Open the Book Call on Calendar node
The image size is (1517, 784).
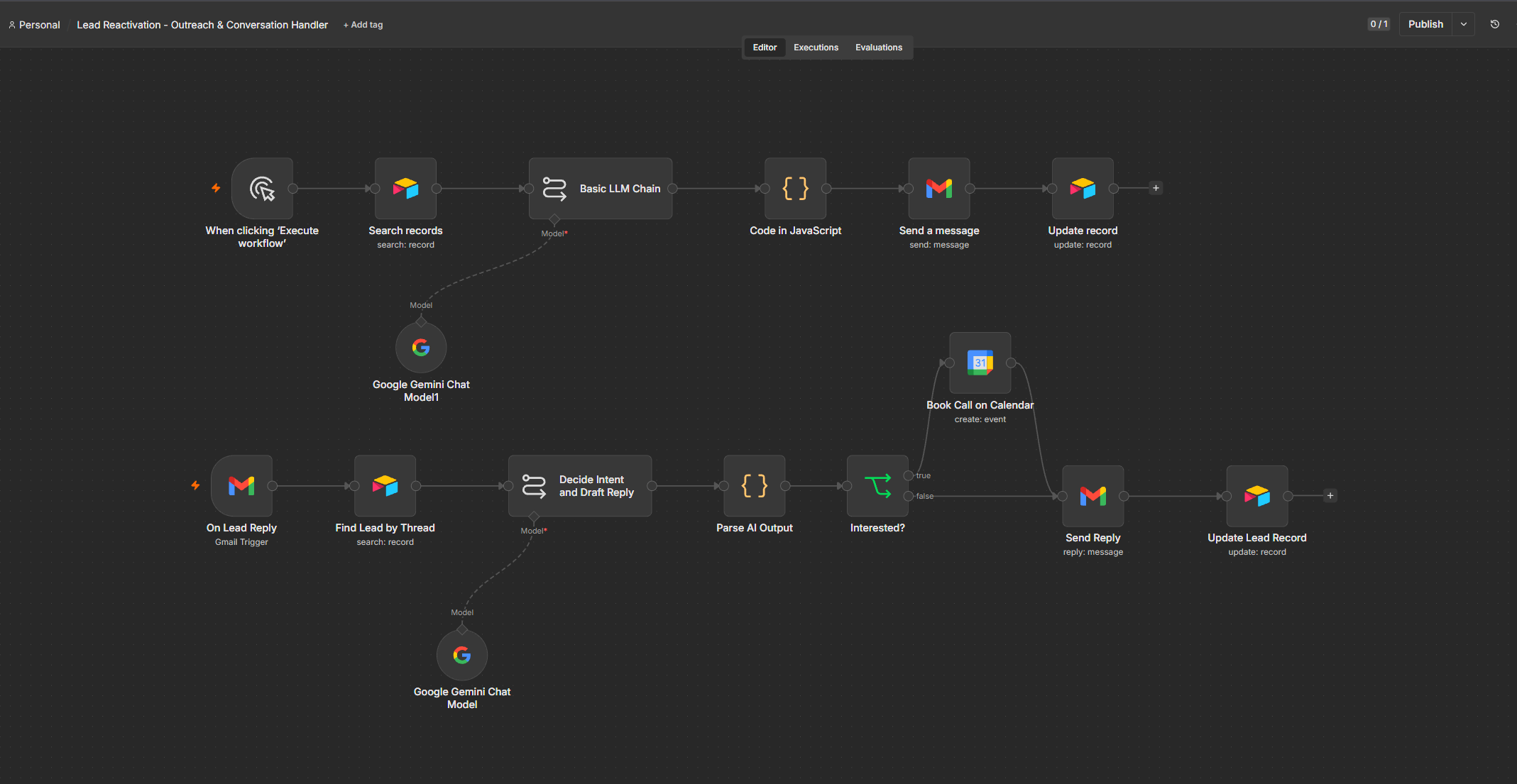point(980,363)
